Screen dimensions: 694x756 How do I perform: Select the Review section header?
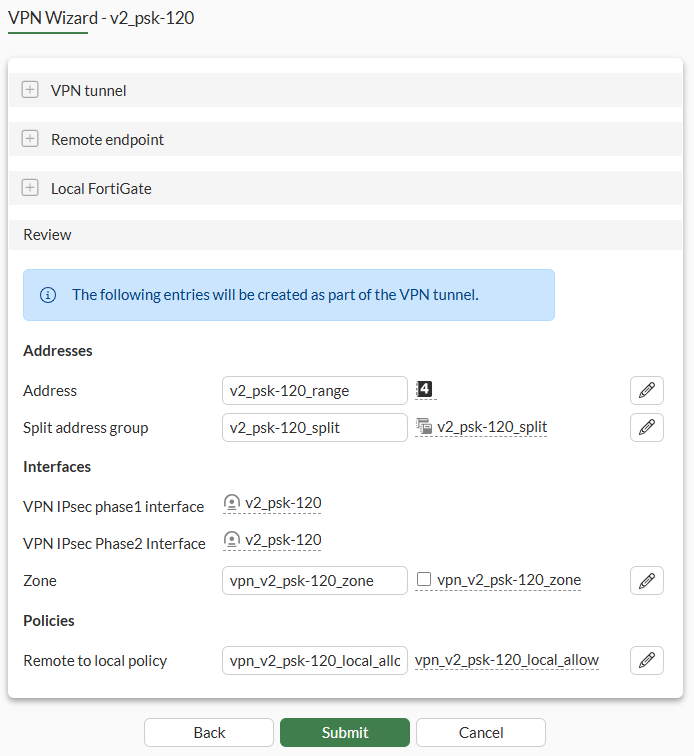pos(48,235)
